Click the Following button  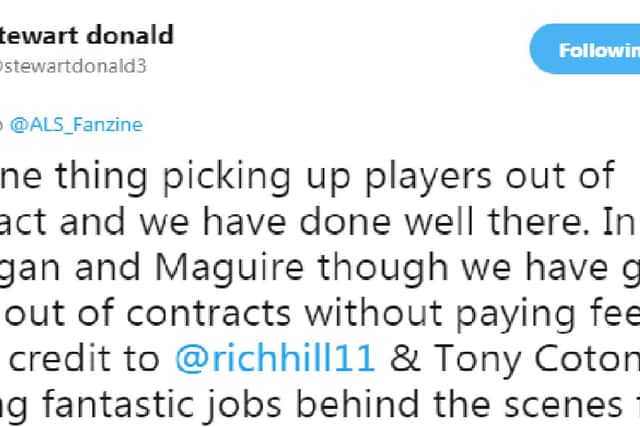pos(585,49)
